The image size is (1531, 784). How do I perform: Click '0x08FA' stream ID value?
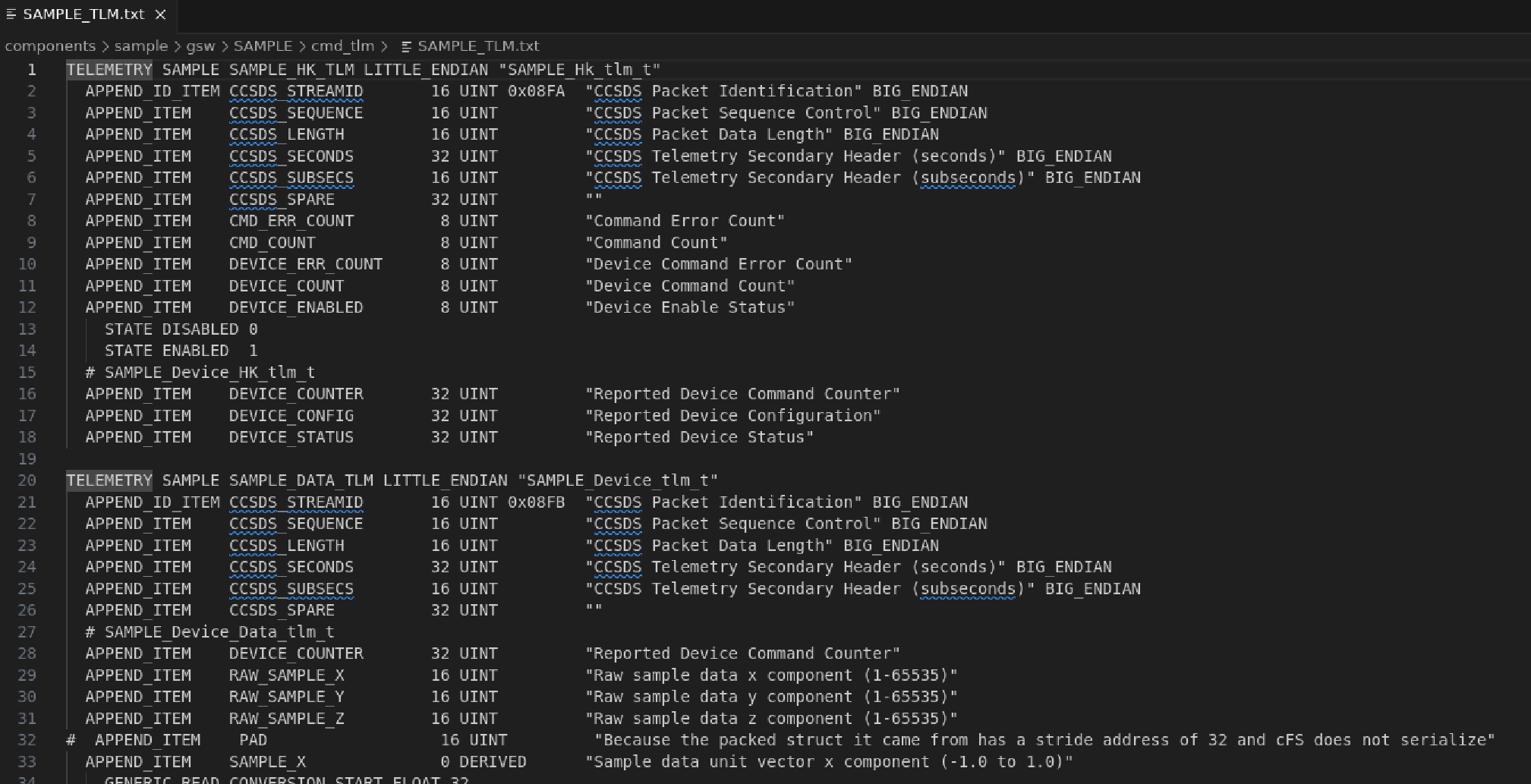click(x=536, y=91)
